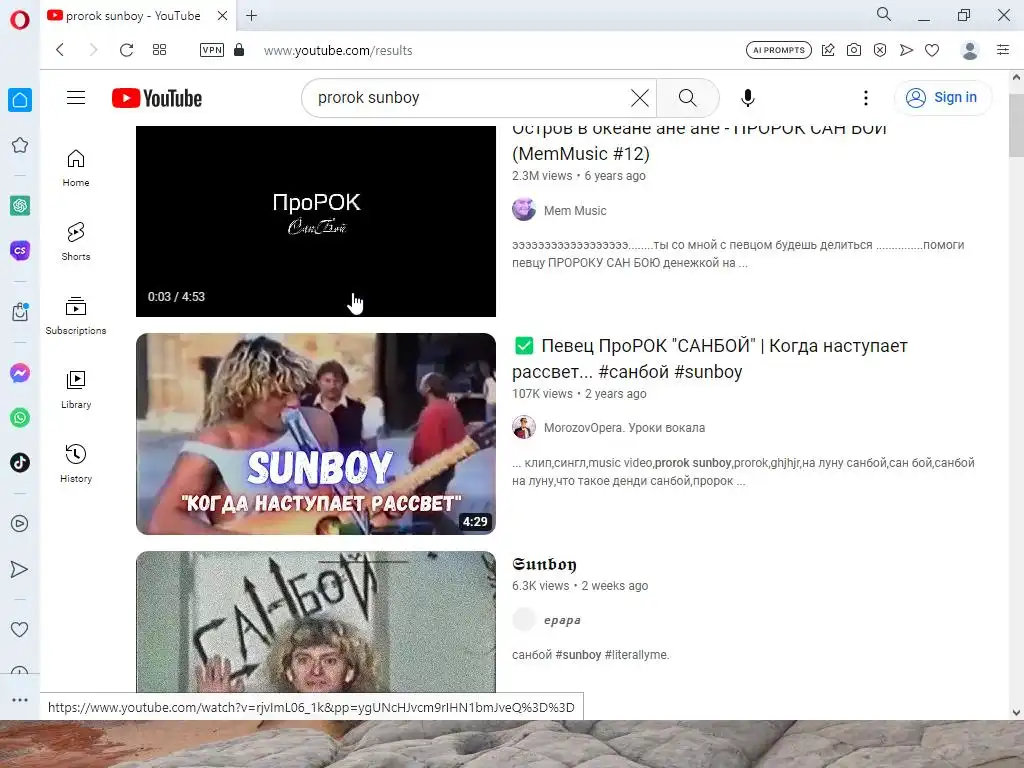The height and width of the screenshot is (768, 1024).
Task: Open the page edit/pinboard icon
Action: click(x=828, y=50)
